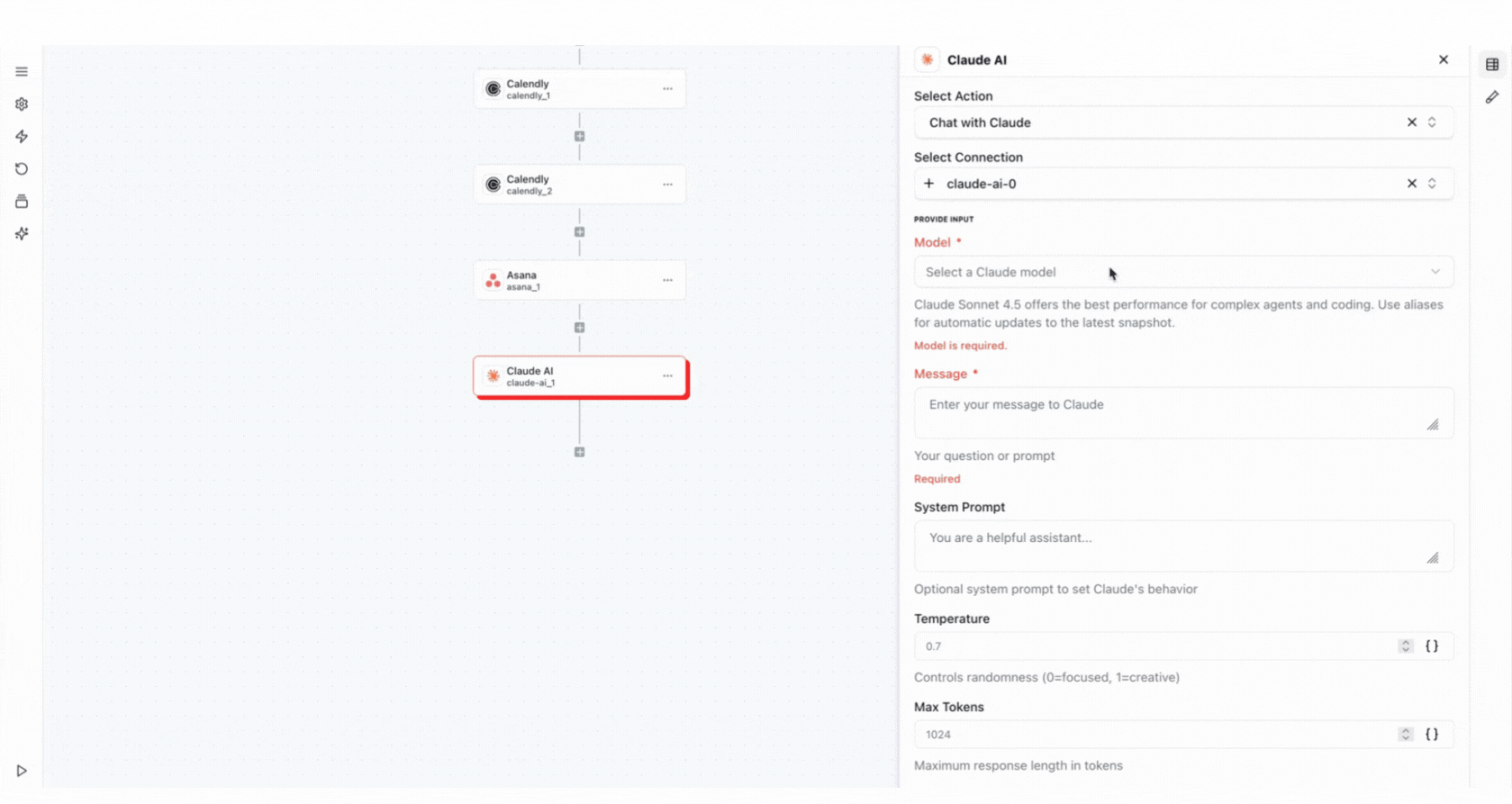
Task: Open the table view icon at top right
Action: [1492, 65]
